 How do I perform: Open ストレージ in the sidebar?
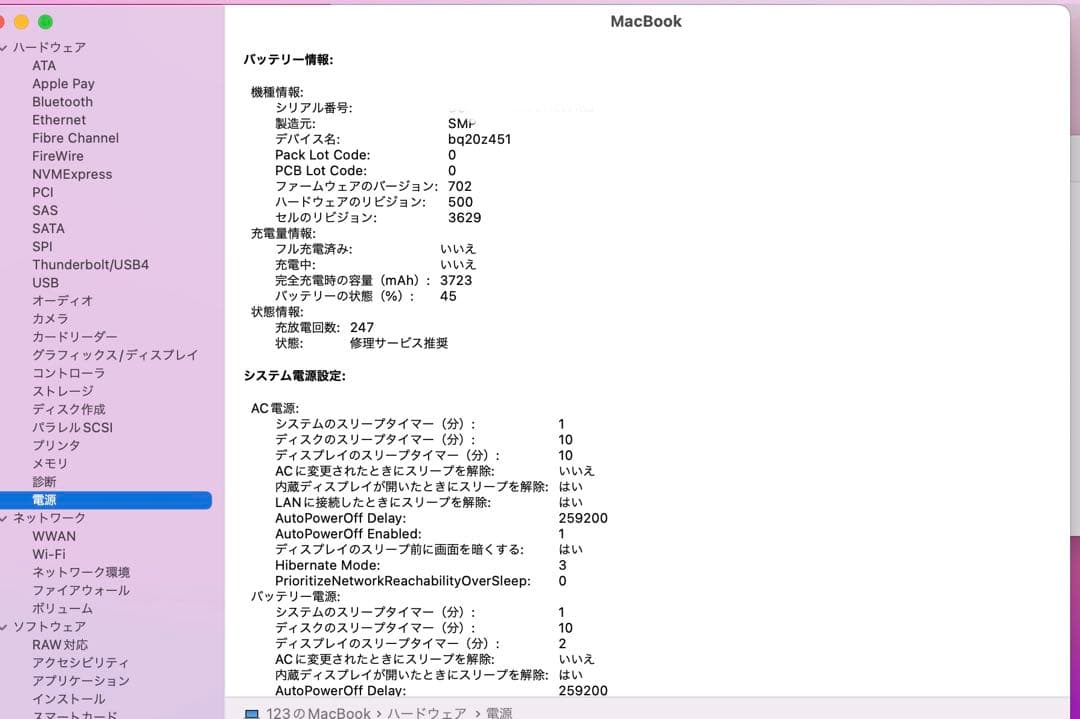[63, 391]
